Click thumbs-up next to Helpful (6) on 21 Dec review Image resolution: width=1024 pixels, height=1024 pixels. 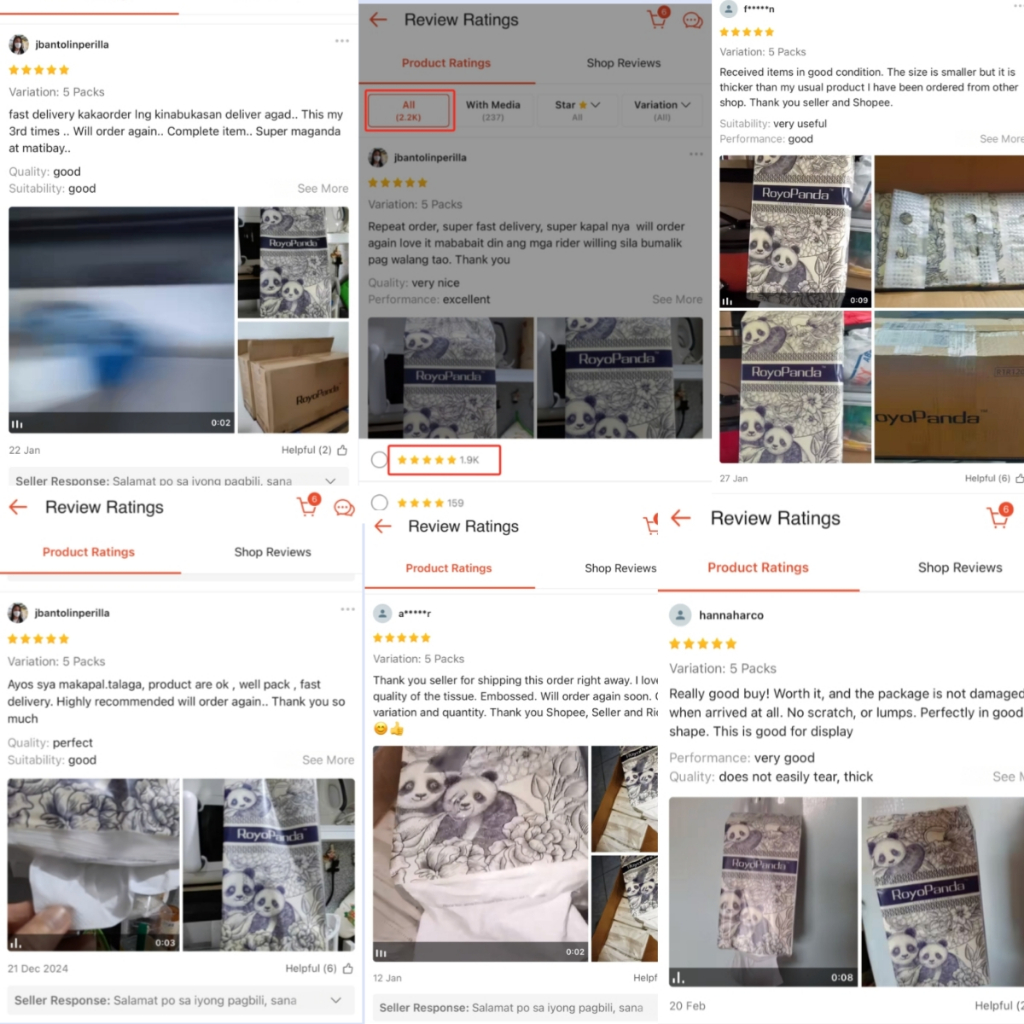(x=347, y=968)
